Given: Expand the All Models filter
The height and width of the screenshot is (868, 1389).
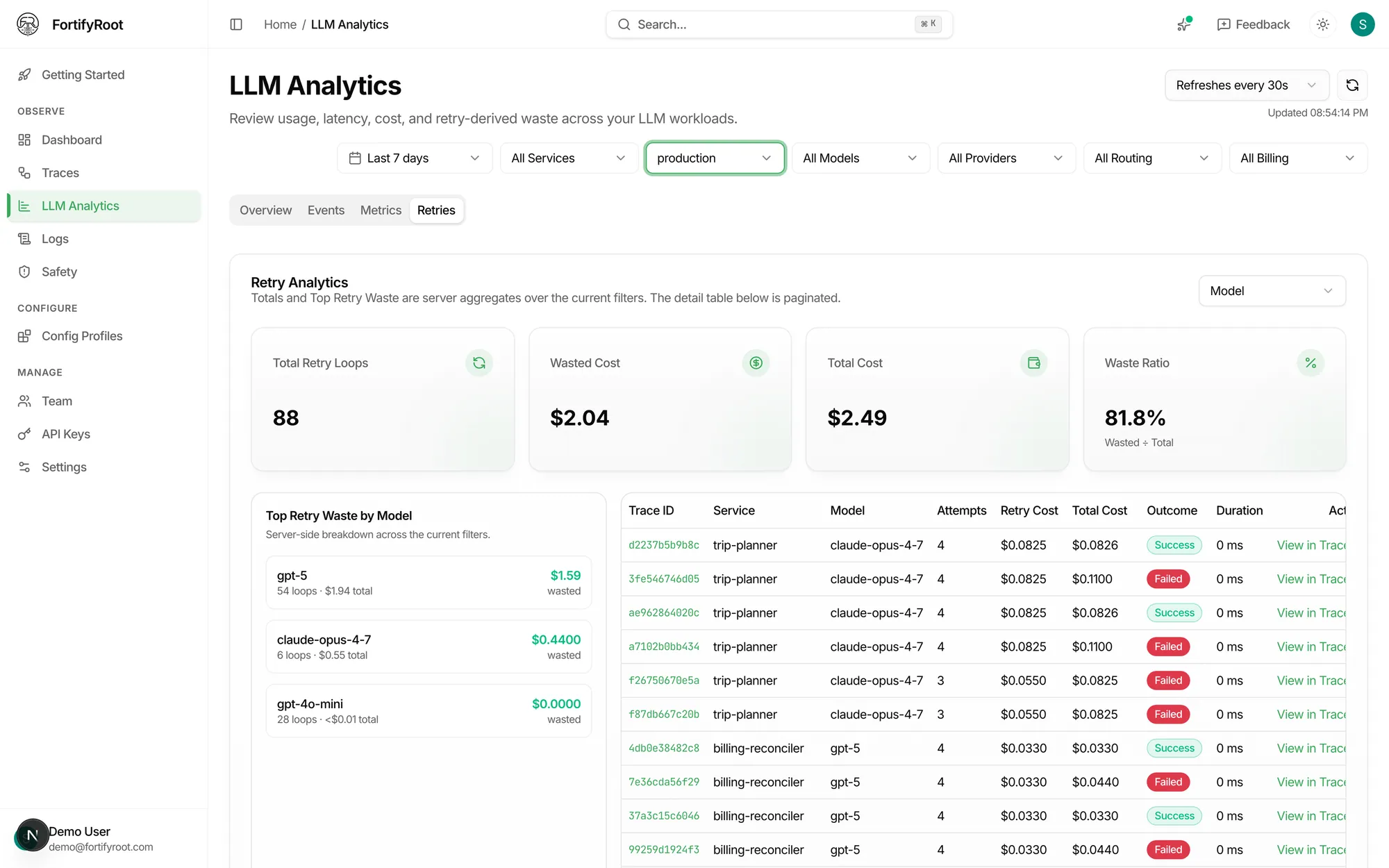Looking at the screenshot, I should point(860,158).
